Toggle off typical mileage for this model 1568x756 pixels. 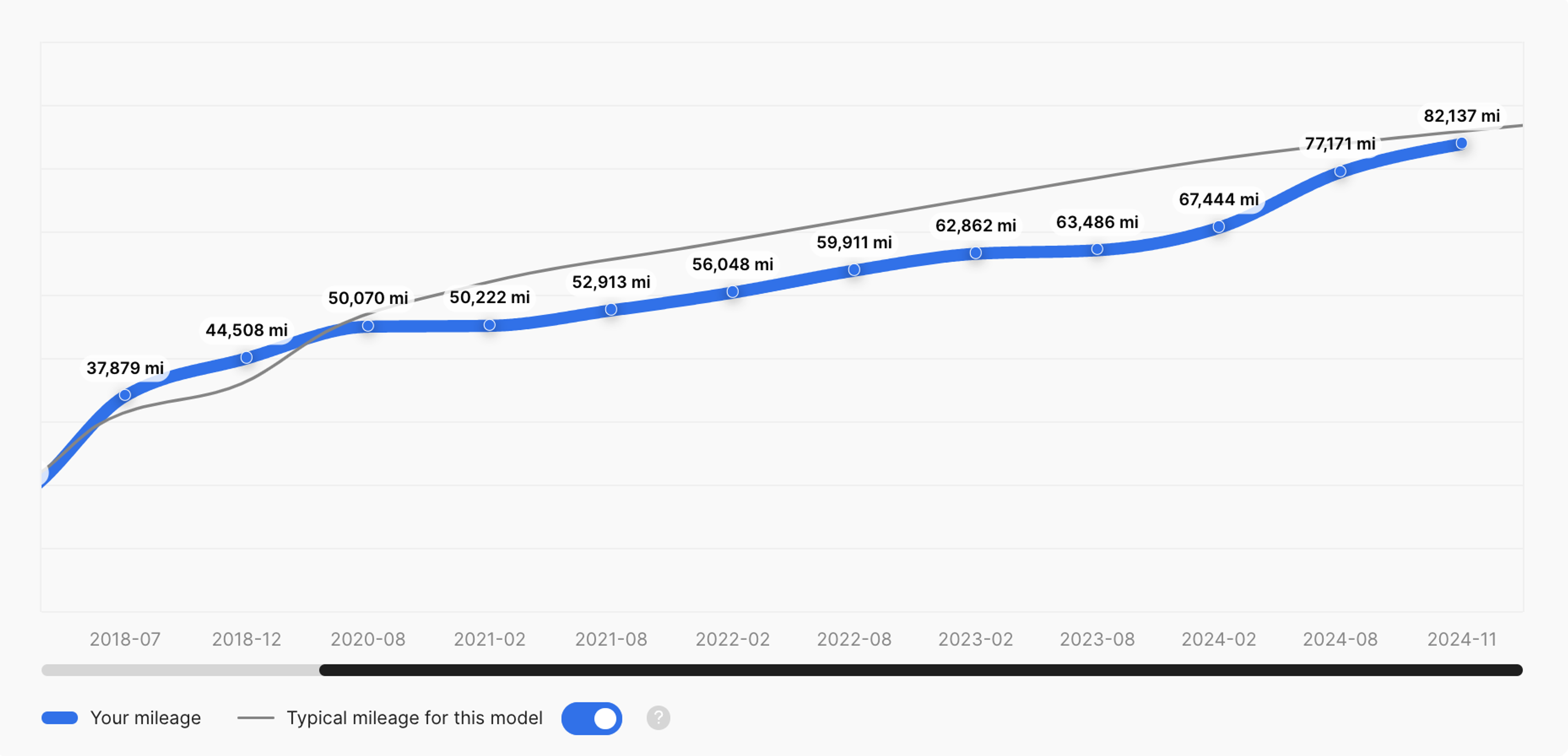[592, 718]
